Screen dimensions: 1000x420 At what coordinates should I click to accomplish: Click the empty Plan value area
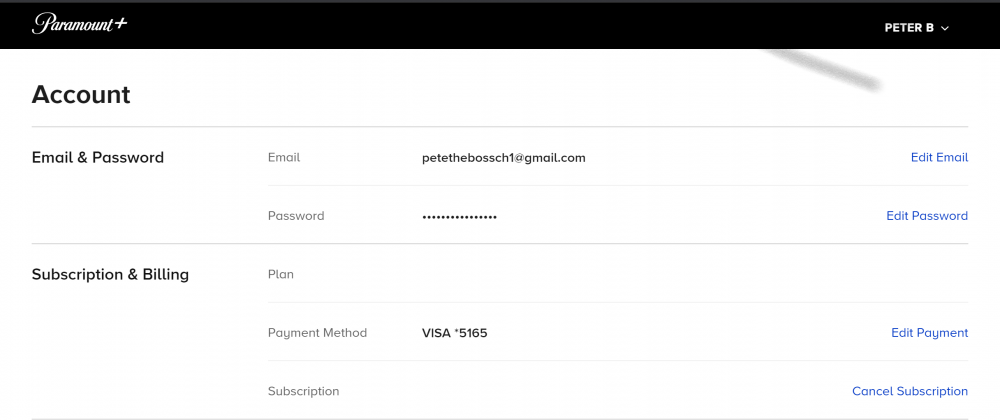[x=600, y=274]
